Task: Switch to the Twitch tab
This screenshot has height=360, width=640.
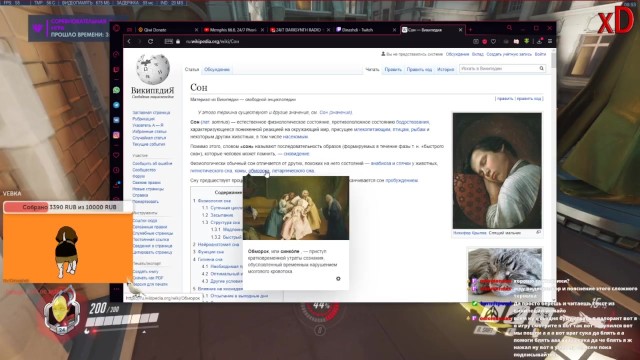Action: 365,30
